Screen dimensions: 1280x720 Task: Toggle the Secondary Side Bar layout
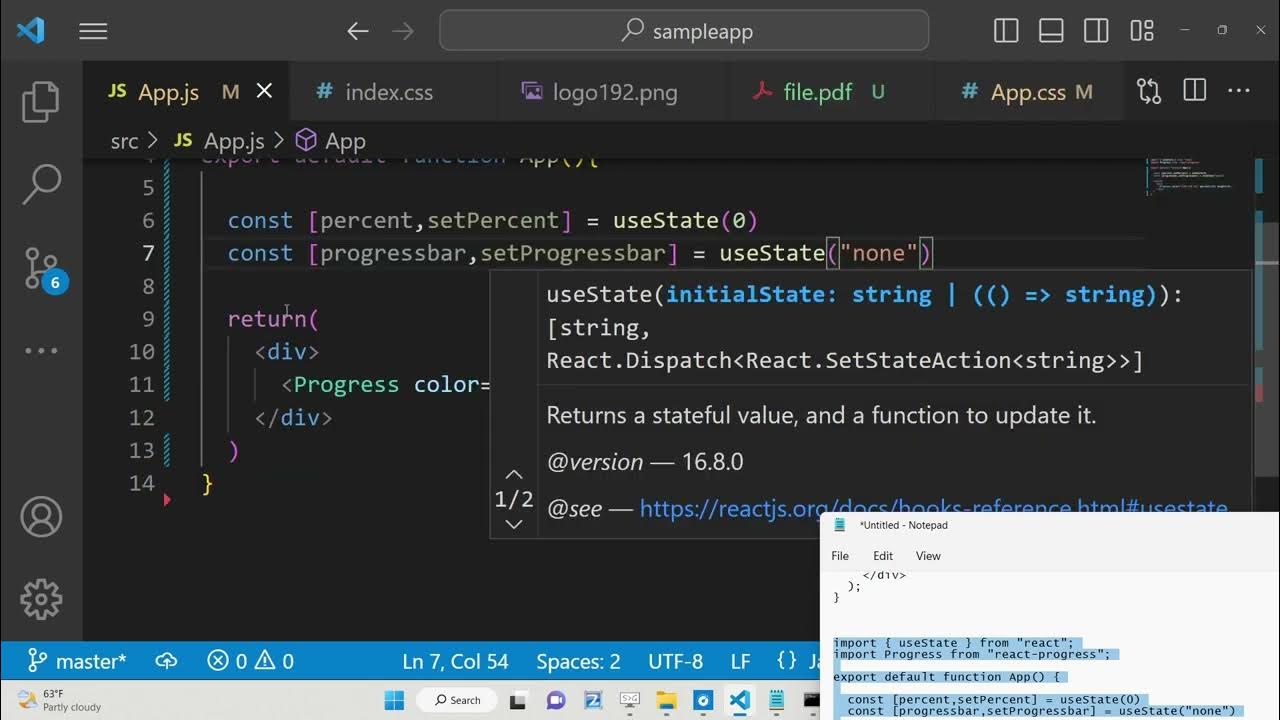click(1096, 32)
